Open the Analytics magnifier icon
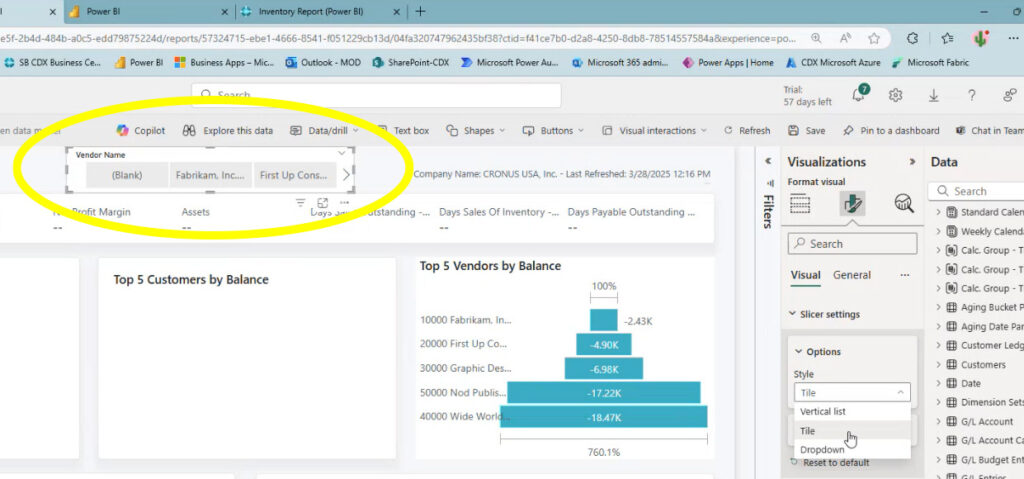 click(x=904, y=204)
